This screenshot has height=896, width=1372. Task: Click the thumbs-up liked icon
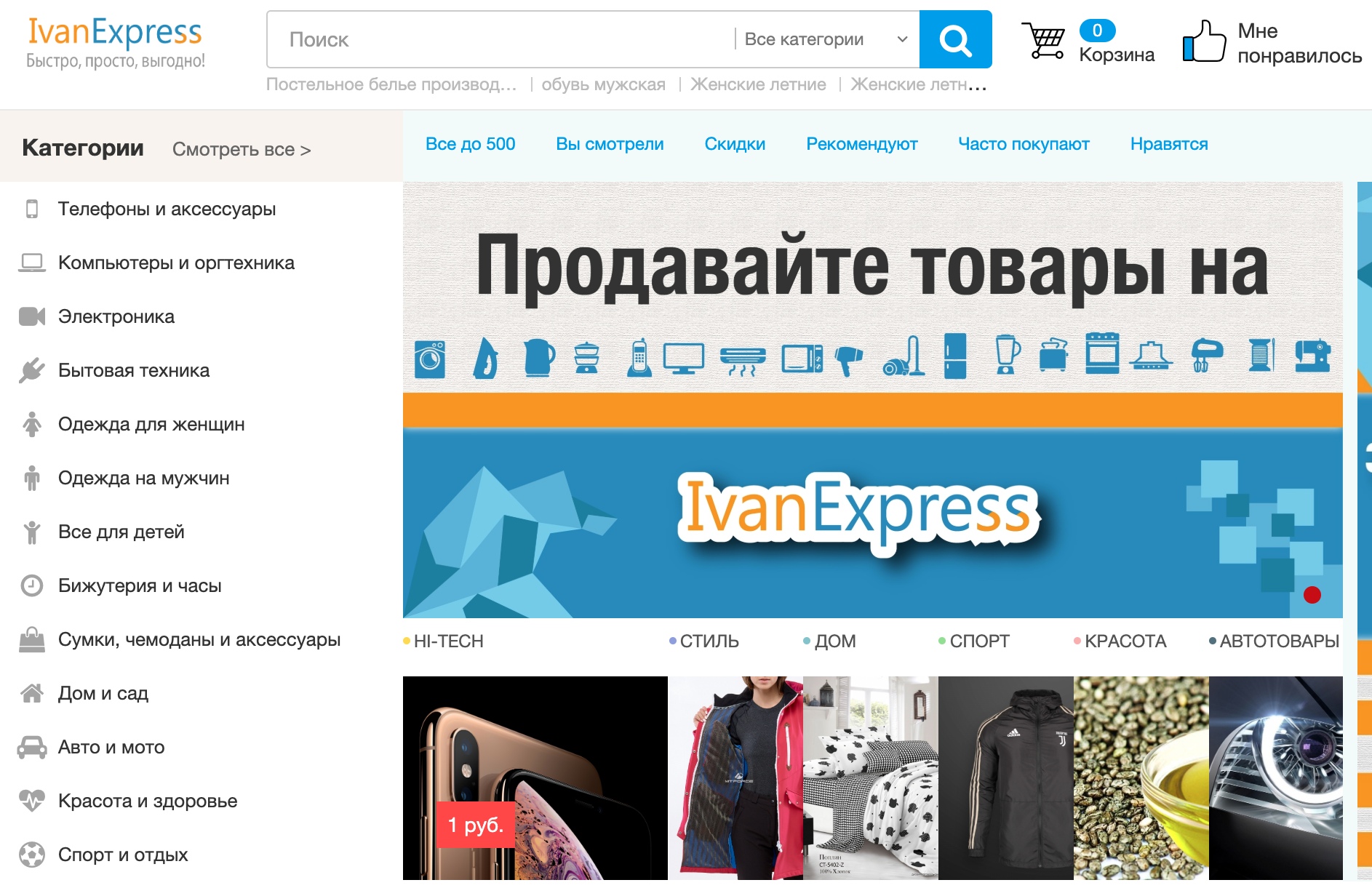click(1204, 41)
